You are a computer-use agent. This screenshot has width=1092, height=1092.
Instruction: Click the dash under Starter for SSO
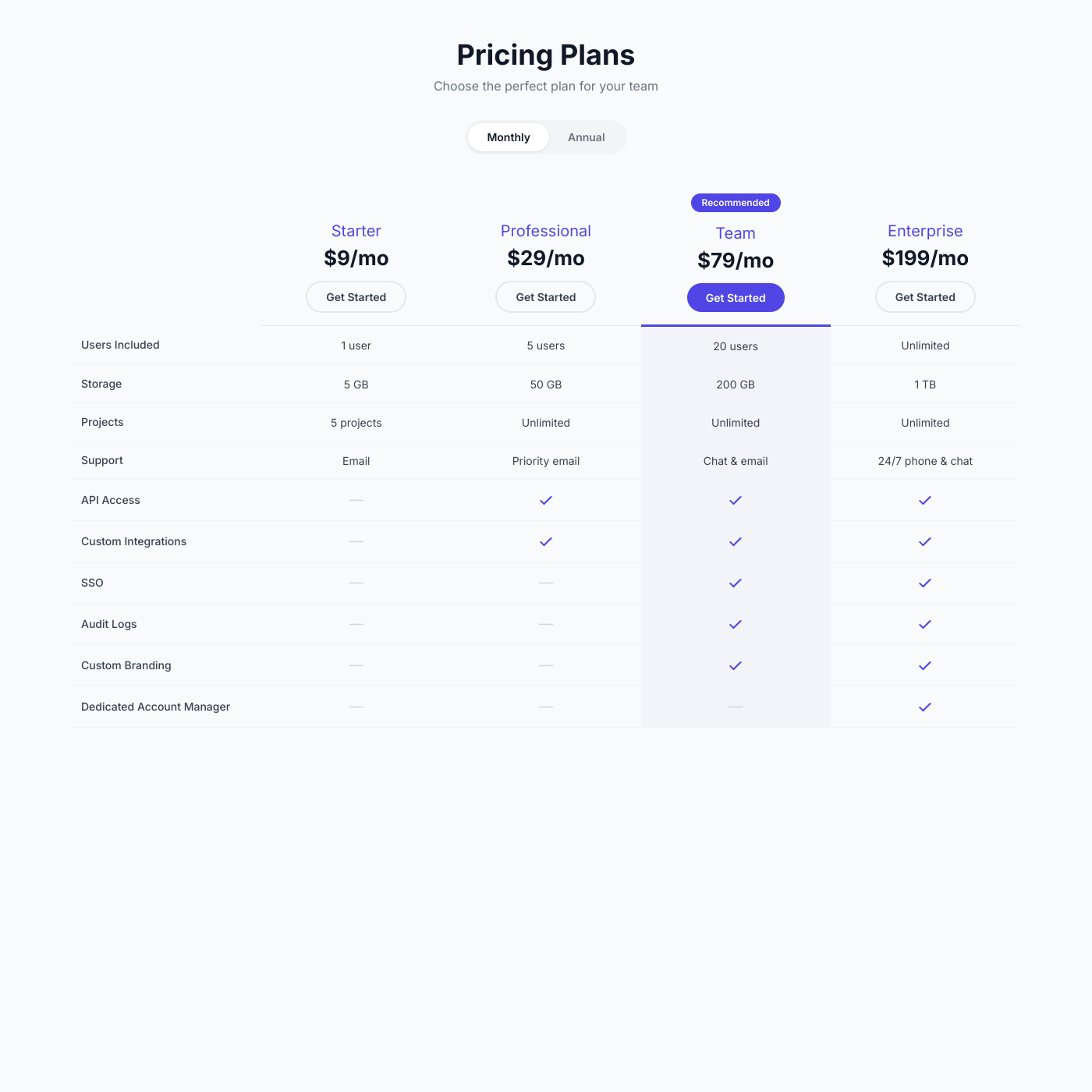(x=356, y=583)
